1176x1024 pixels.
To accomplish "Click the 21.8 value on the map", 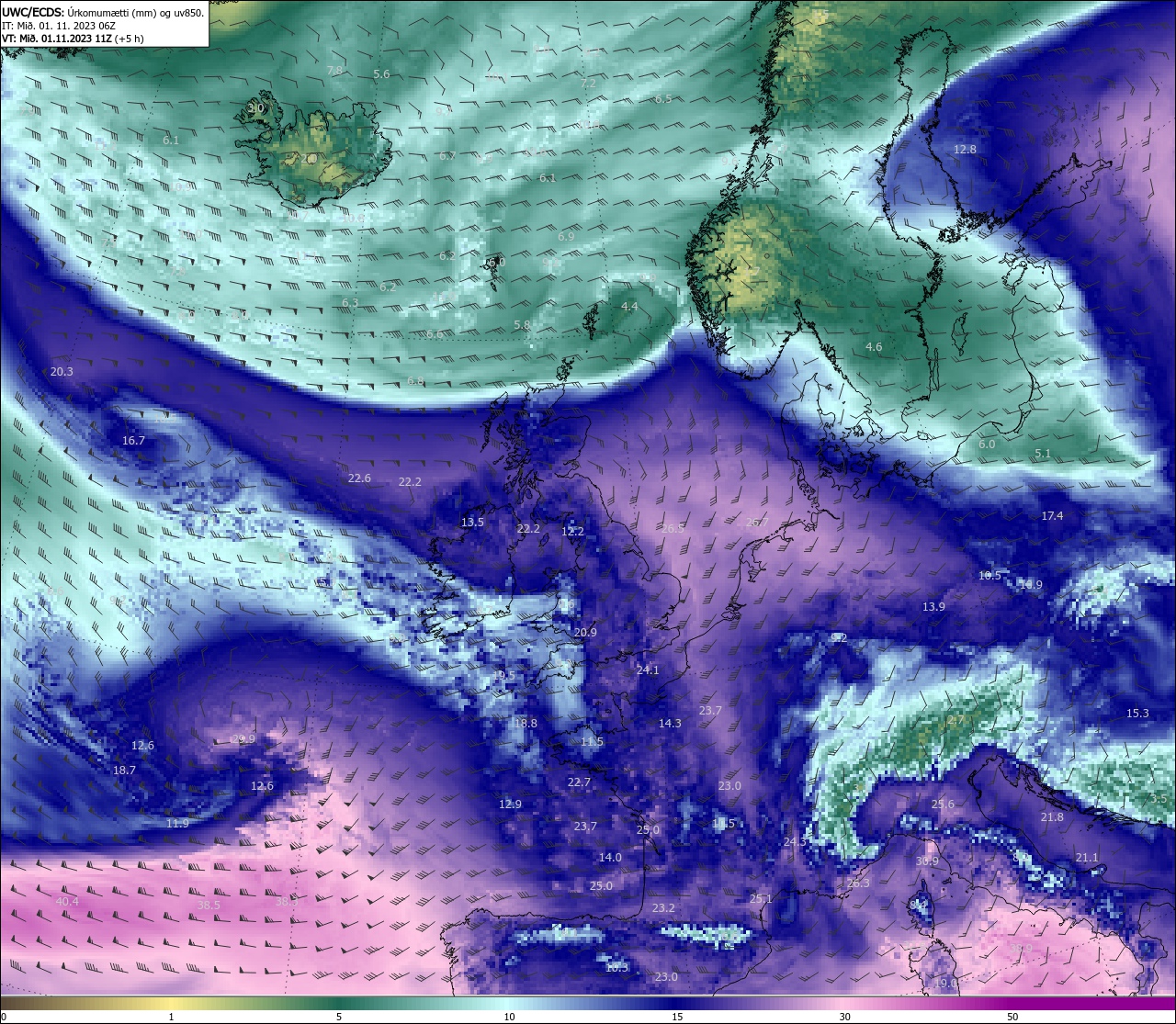I will point(1052,817).
